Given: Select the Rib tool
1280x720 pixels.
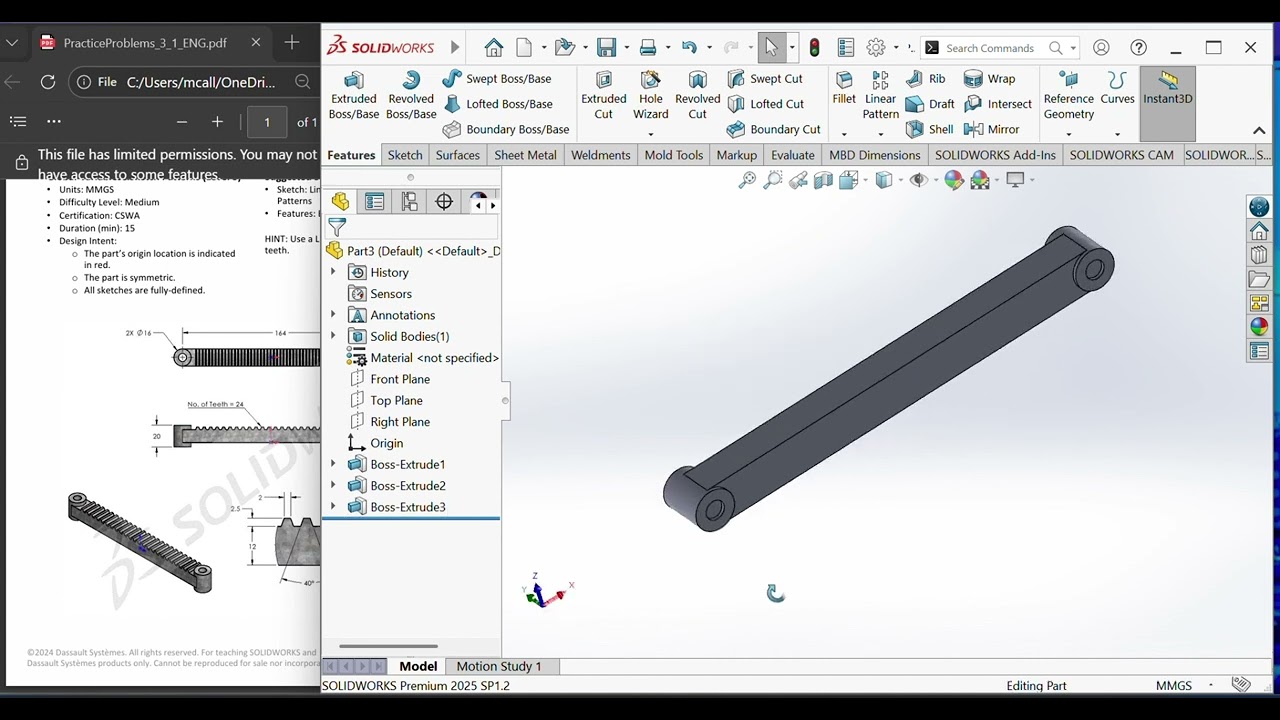Looking at the screenshot, I should point(925,79).
